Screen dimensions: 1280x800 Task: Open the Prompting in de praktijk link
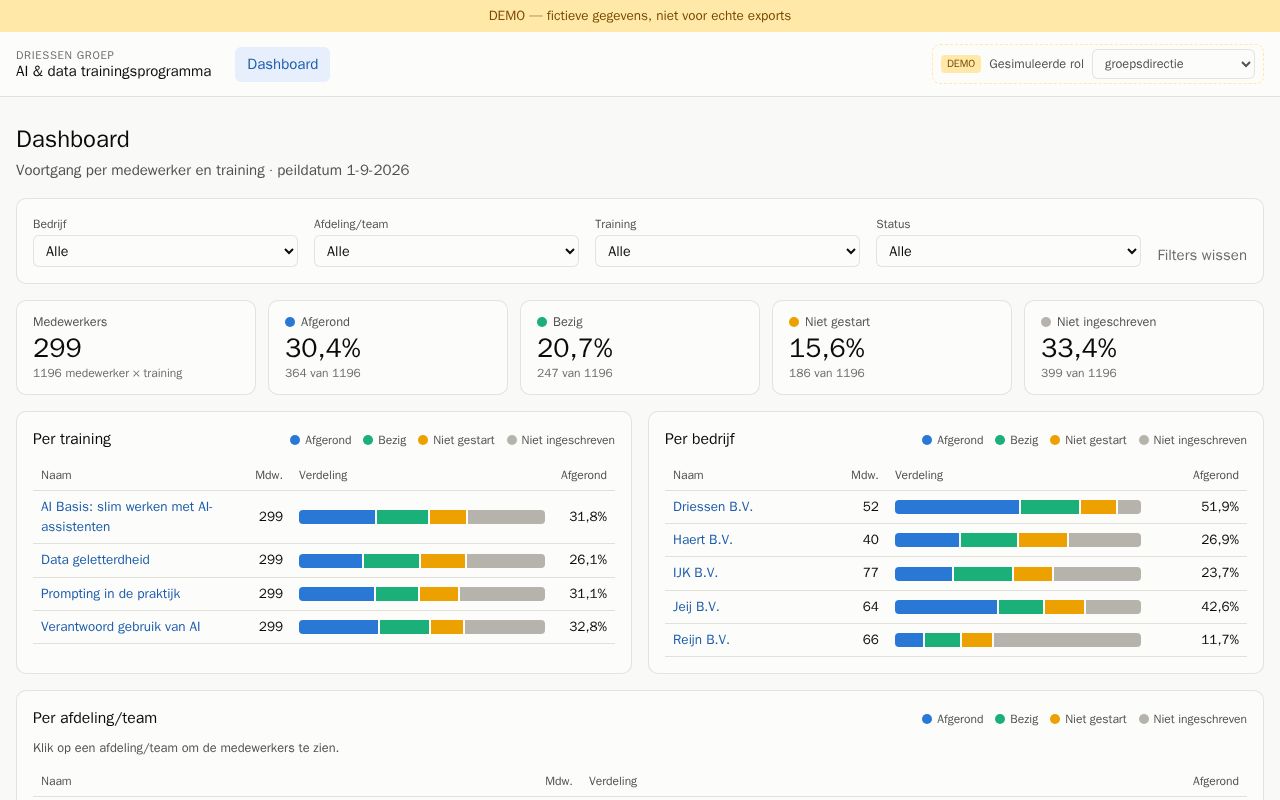(x=110, y=594)
